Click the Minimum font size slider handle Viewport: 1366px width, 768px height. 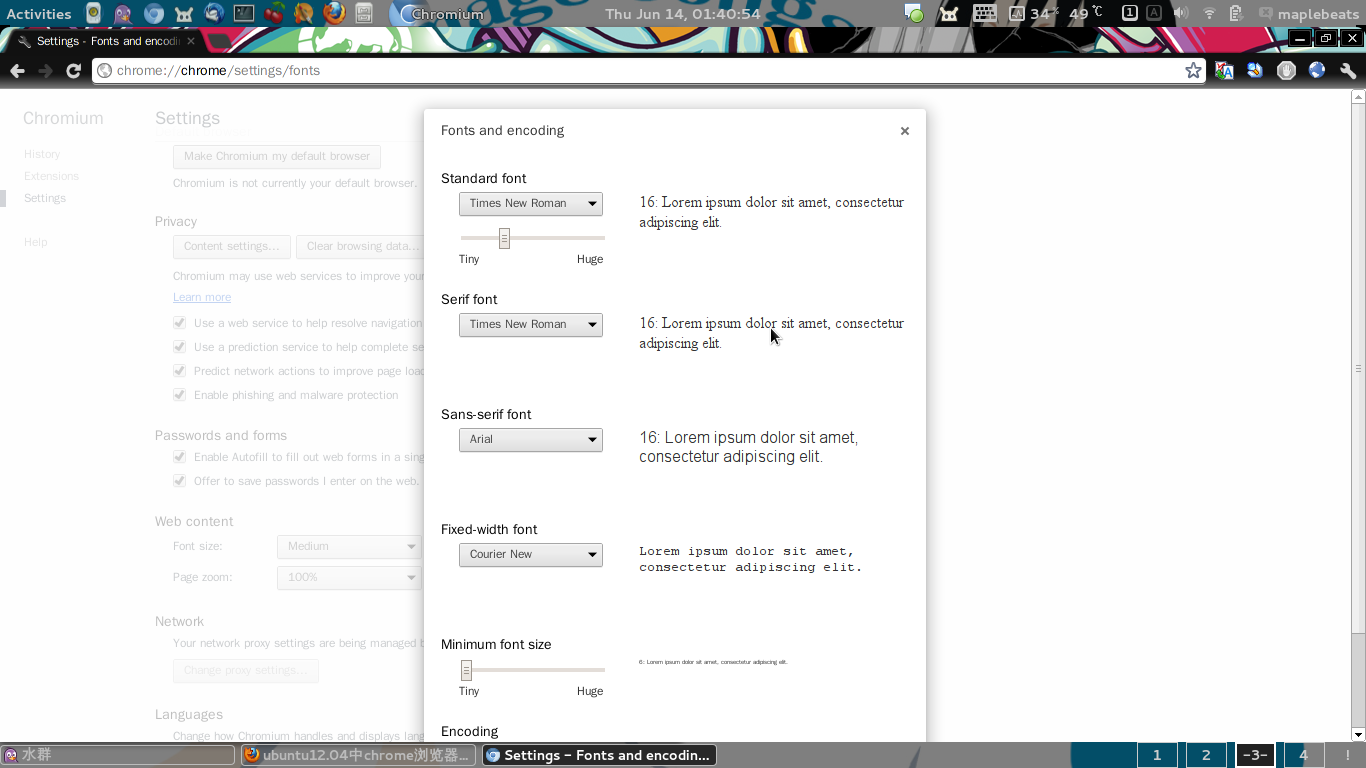tap(466, 670)
